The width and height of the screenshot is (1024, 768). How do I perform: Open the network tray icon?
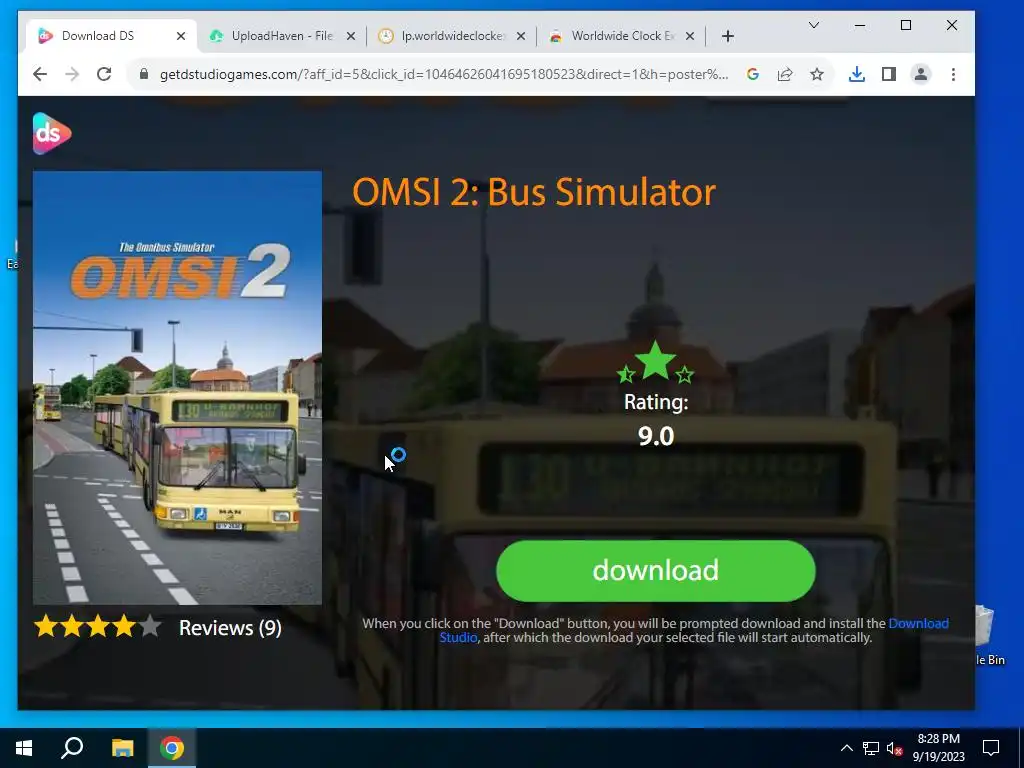point(871,748)
